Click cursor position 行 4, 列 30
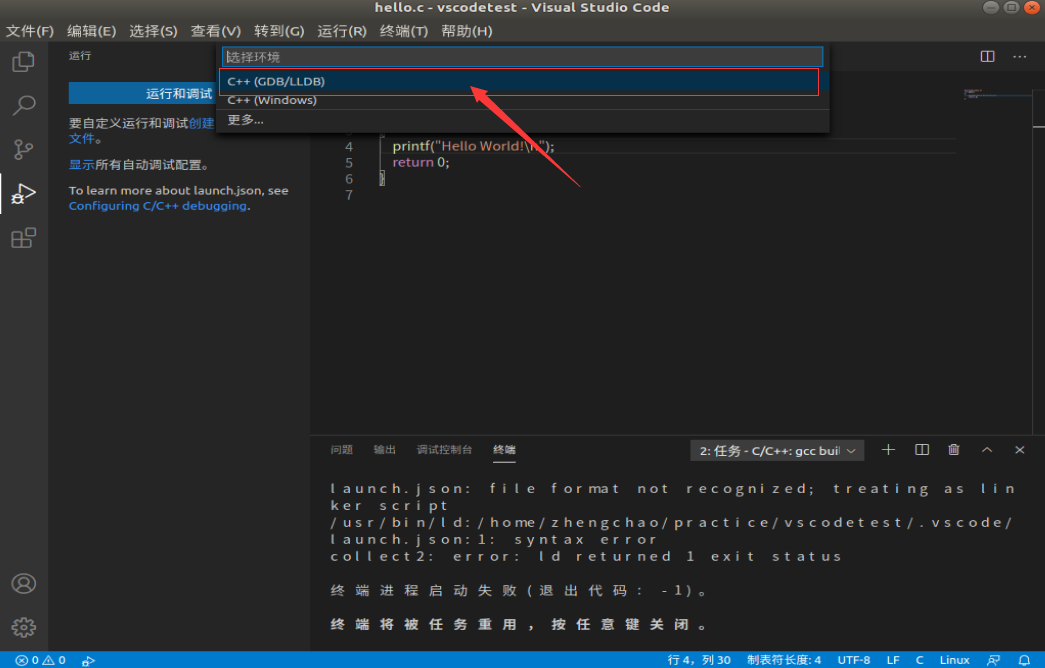Image resolution: width=1045 pixels, height=668 pixels. [x=699, y=660]
